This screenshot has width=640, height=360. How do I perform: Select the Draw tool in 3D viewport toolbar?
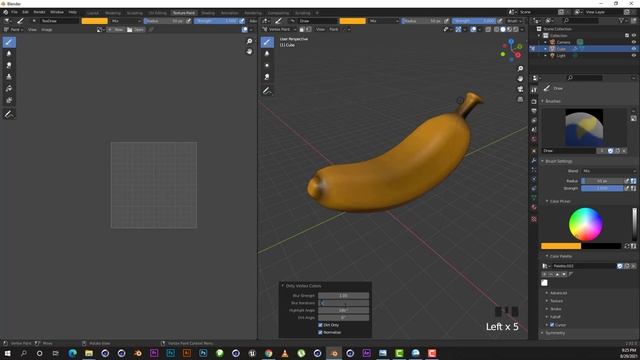coord(267,42)
